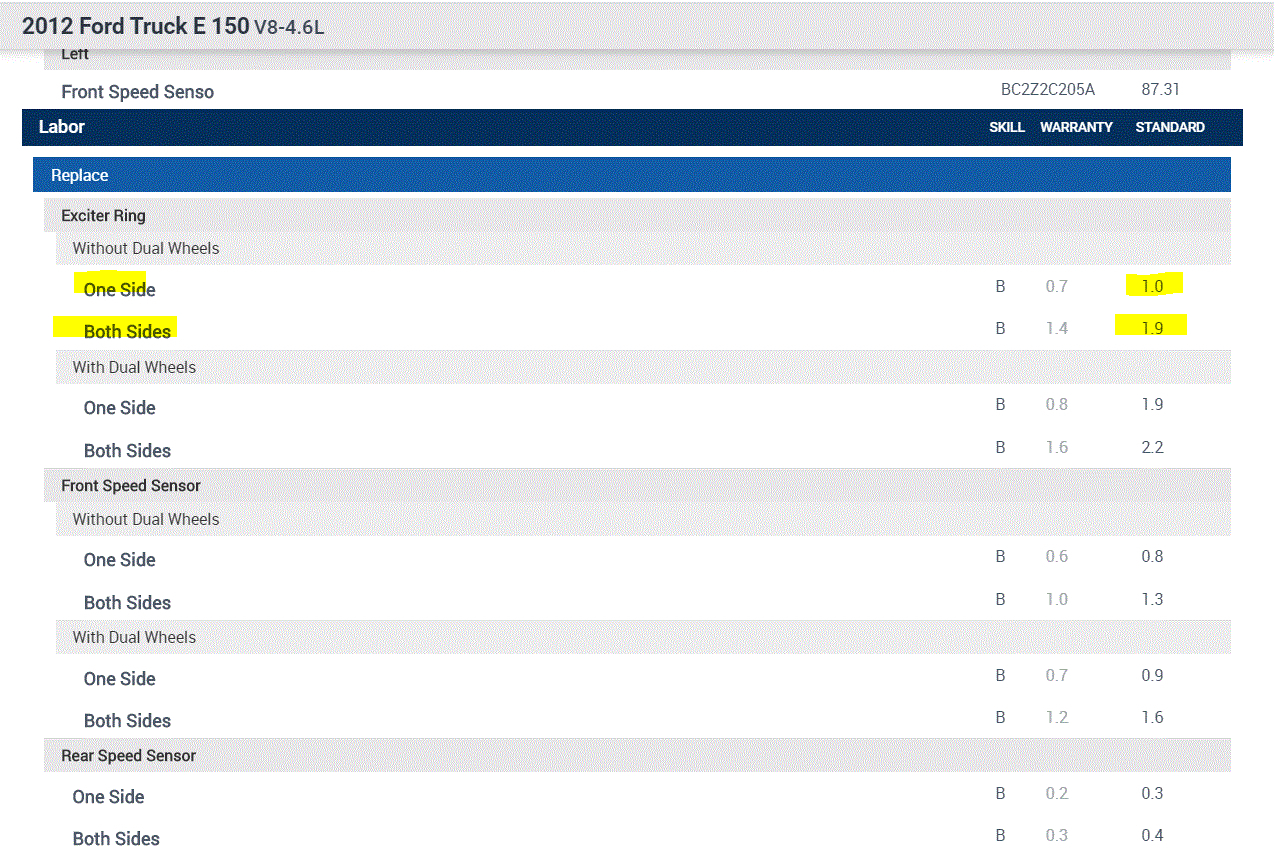1274x866 pixels.
Task: Click 0.3 standard for Rear Sensor One Side
Action: (x=1152, y=793)
